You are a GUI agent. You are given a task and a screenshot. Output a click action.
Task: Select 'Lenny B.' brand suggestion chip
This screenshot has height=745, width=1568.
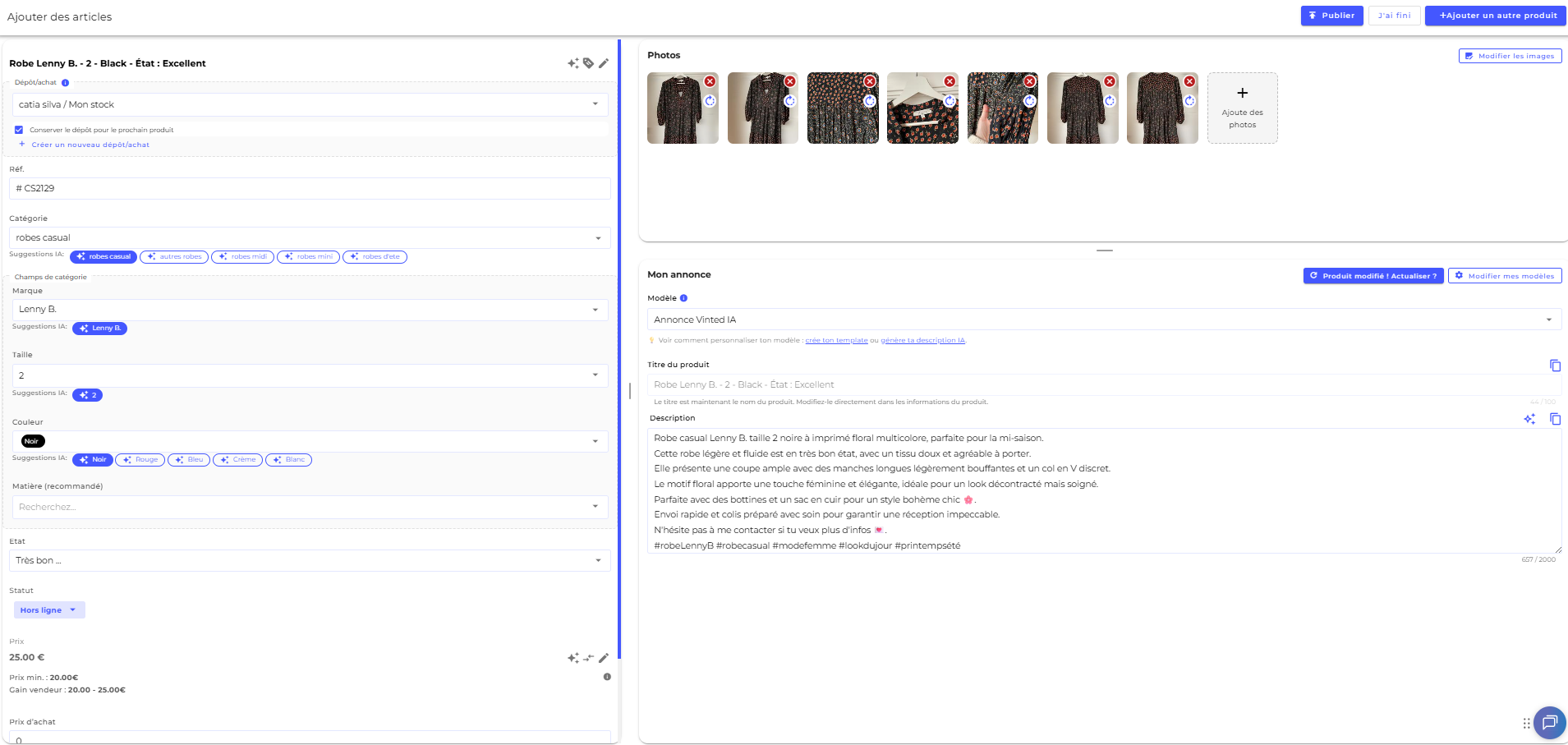[x=99, y=329]
